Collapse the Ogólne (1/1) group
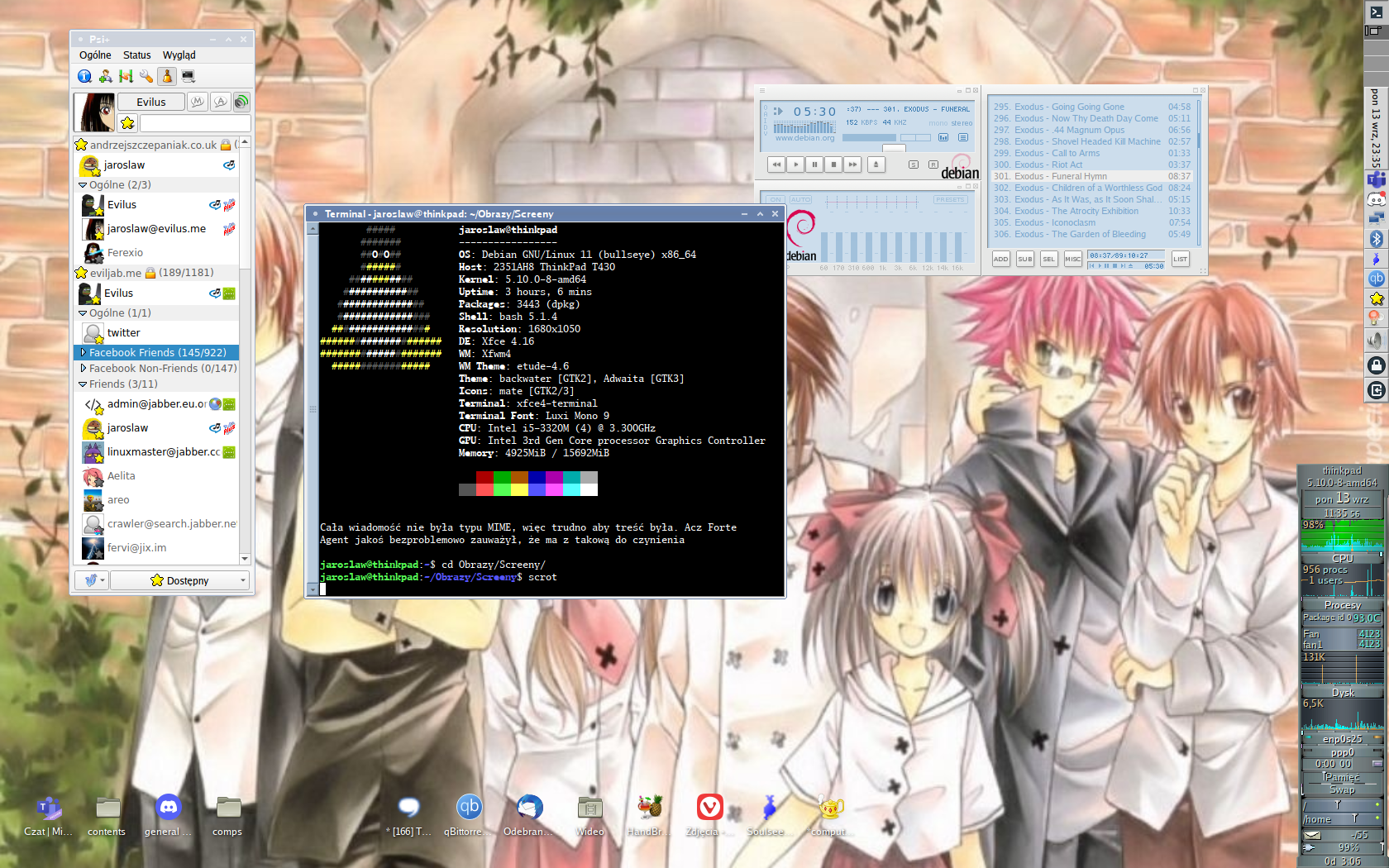The height and width of the screenshot is (868, 1389). (83, 313)
